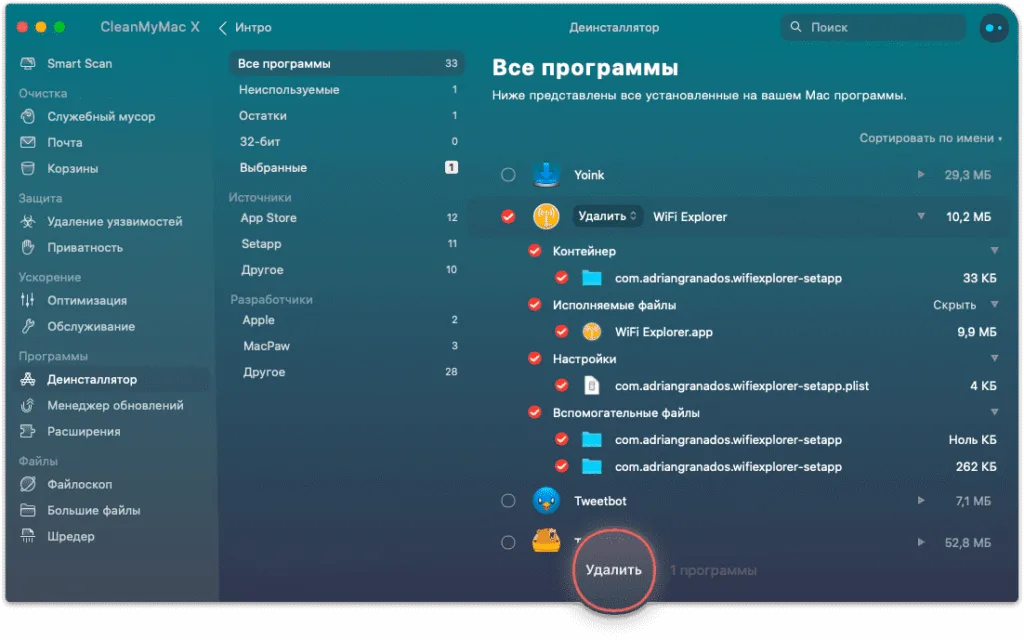1024x640 pixels.
Task: Collapse the WiFi Explorer row arrow
Action: [921, 216]
